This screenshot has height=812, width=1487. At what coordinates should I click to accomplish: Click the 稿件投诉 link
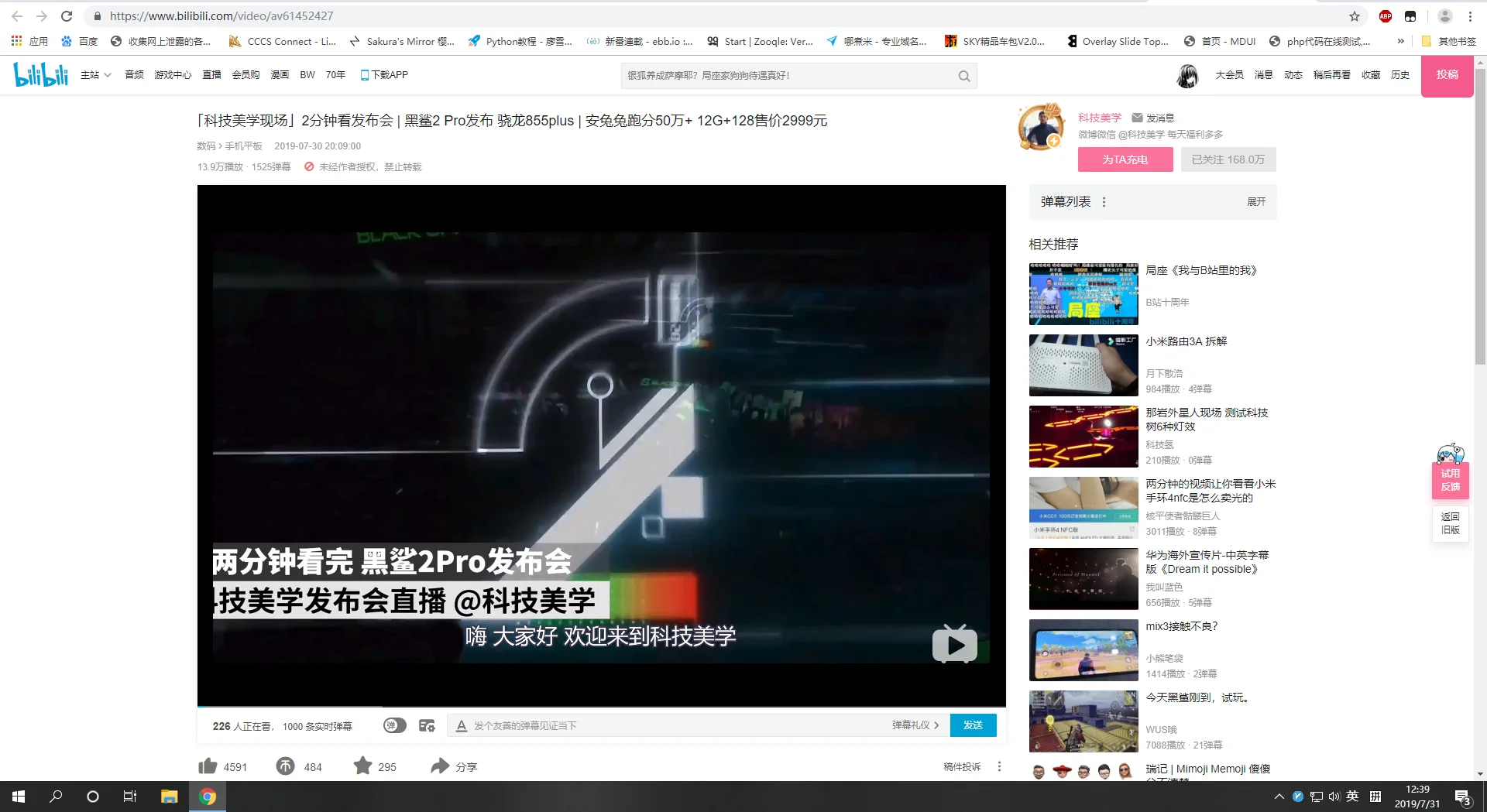(x=962, y=766)
